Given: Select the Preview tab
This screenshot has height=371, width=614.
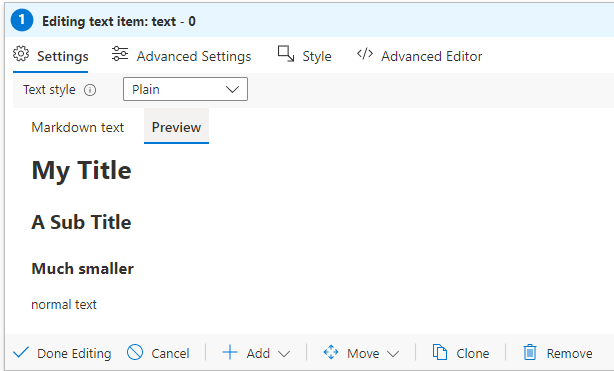Looking at the screenshot, I should click(x=176, y=127).
